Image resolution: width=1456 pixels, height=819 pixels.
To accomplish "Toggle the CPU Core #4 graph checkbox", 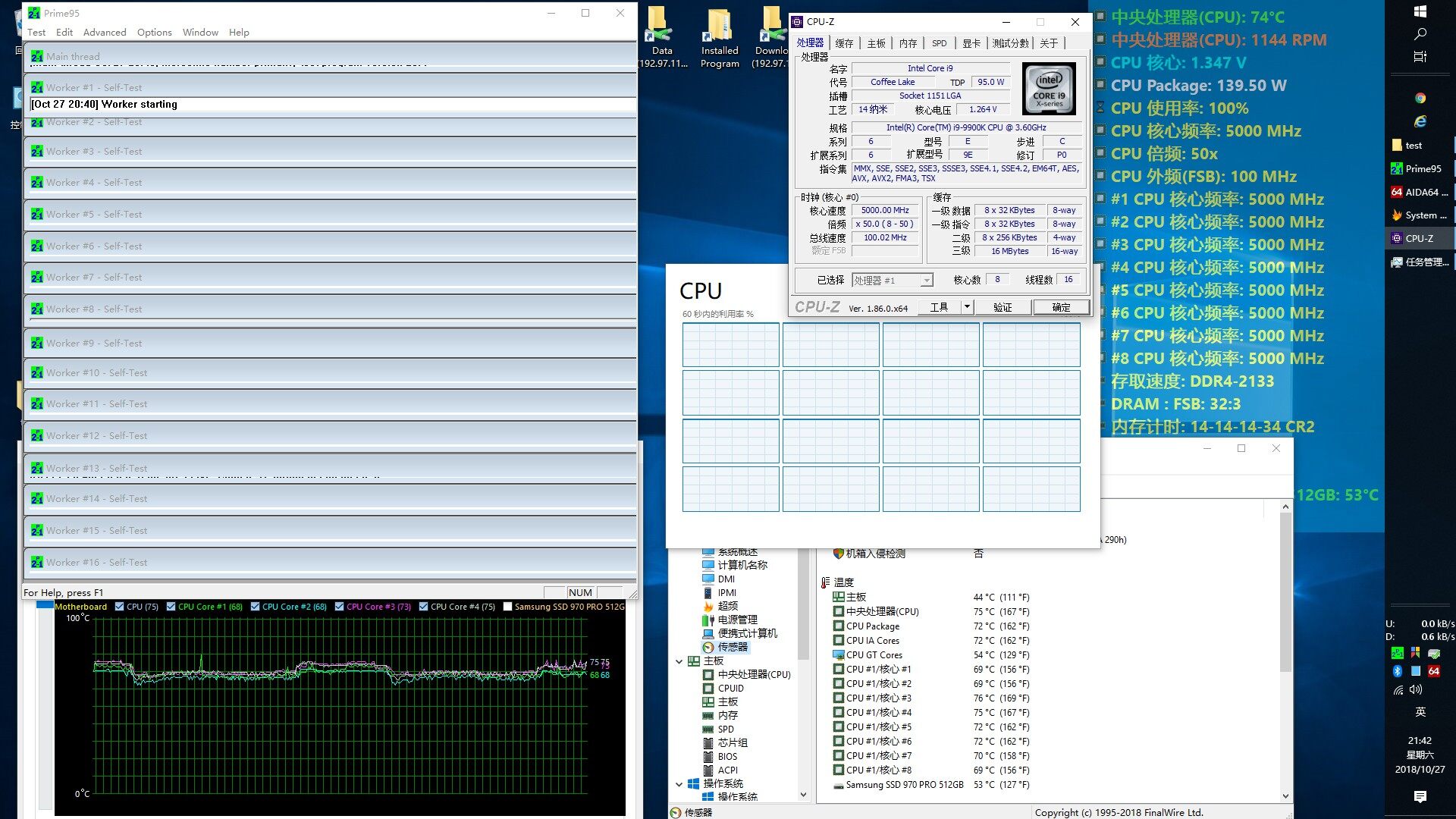I will pyautogui.click(x=423, y=607).
